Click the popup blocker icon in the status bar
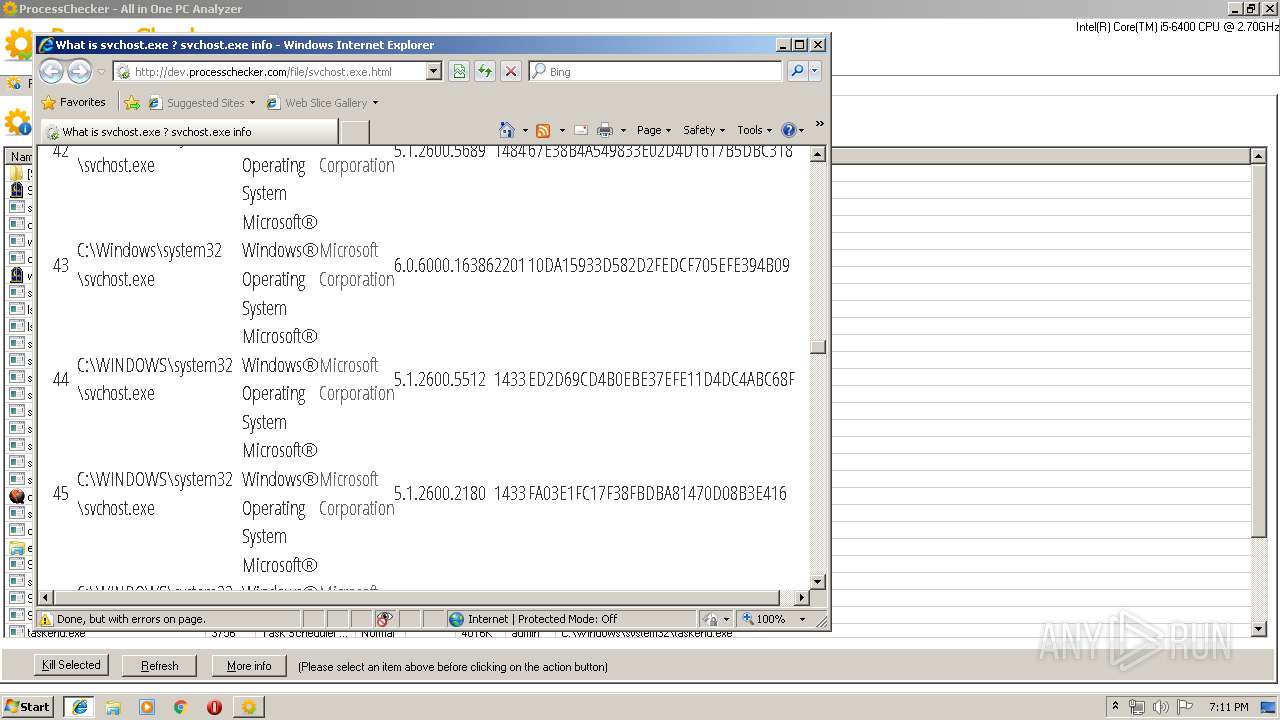 384,619
